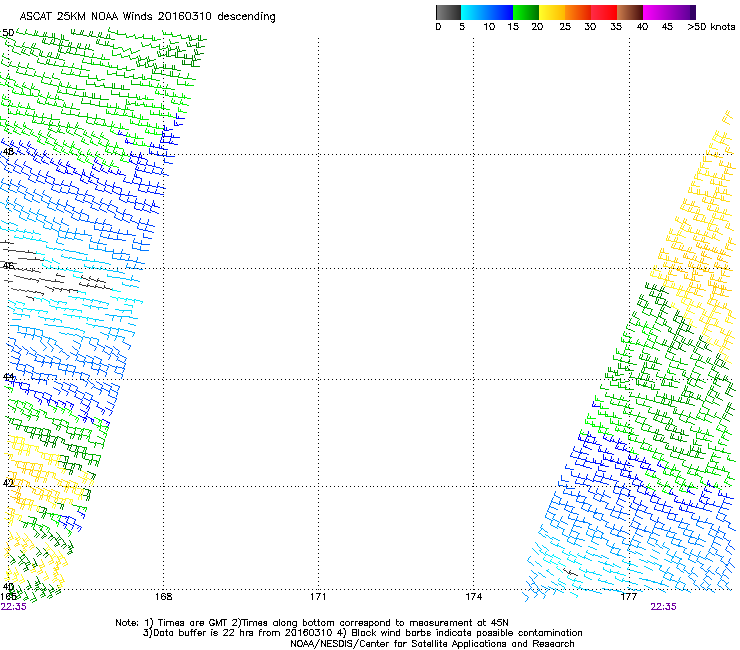Click the latitude label '44'
The image size is (740, 650).
click(8, 377)
